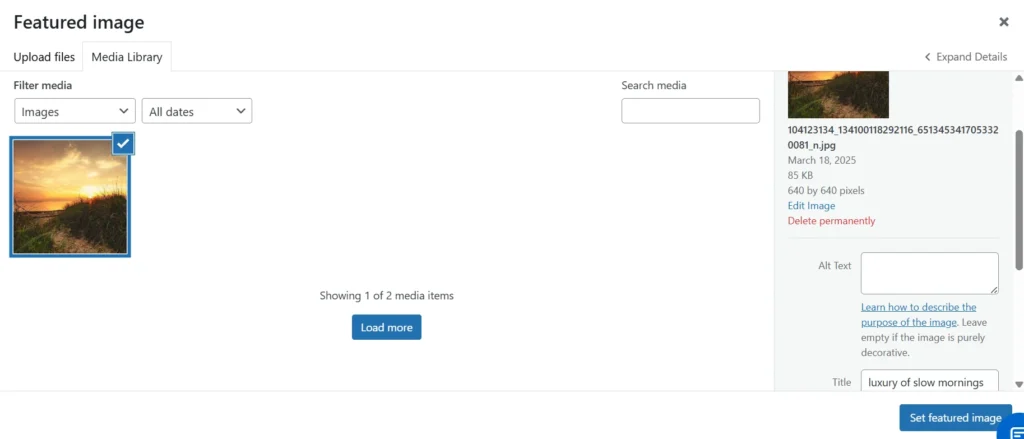Viewport: 1024px width, 439px height.
Task: Switch to the Upload files tab
Action: [44, 57]
